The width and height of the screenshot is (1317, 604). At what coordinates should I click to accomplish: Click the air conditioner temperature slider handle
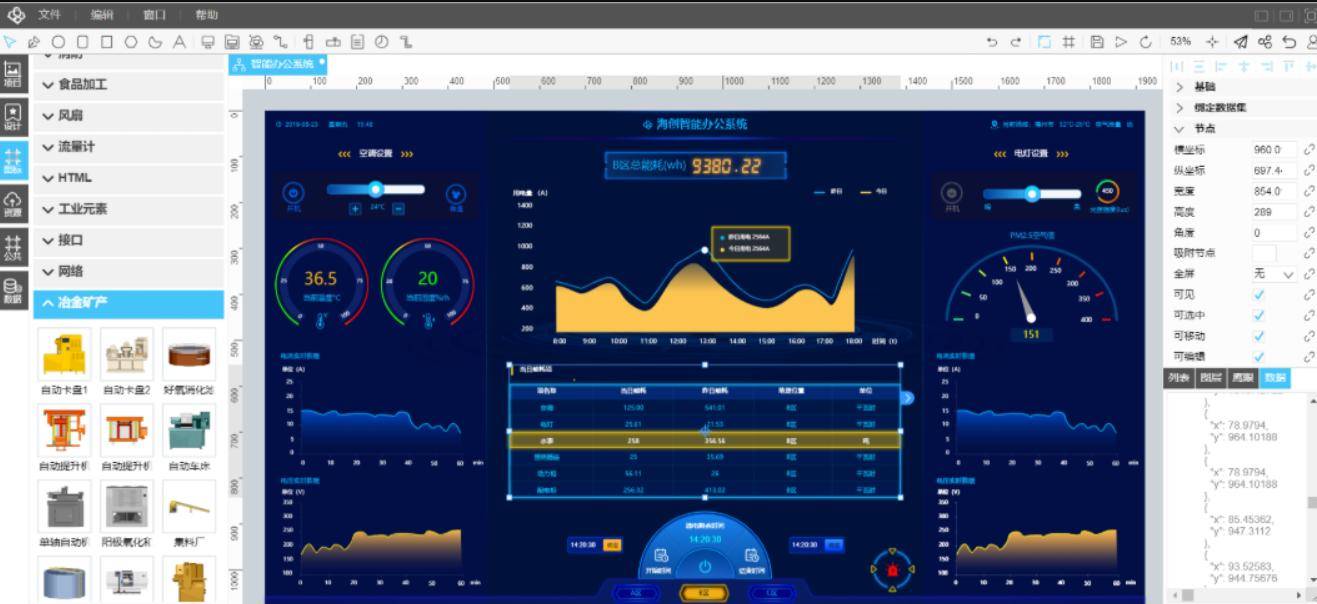376,188
